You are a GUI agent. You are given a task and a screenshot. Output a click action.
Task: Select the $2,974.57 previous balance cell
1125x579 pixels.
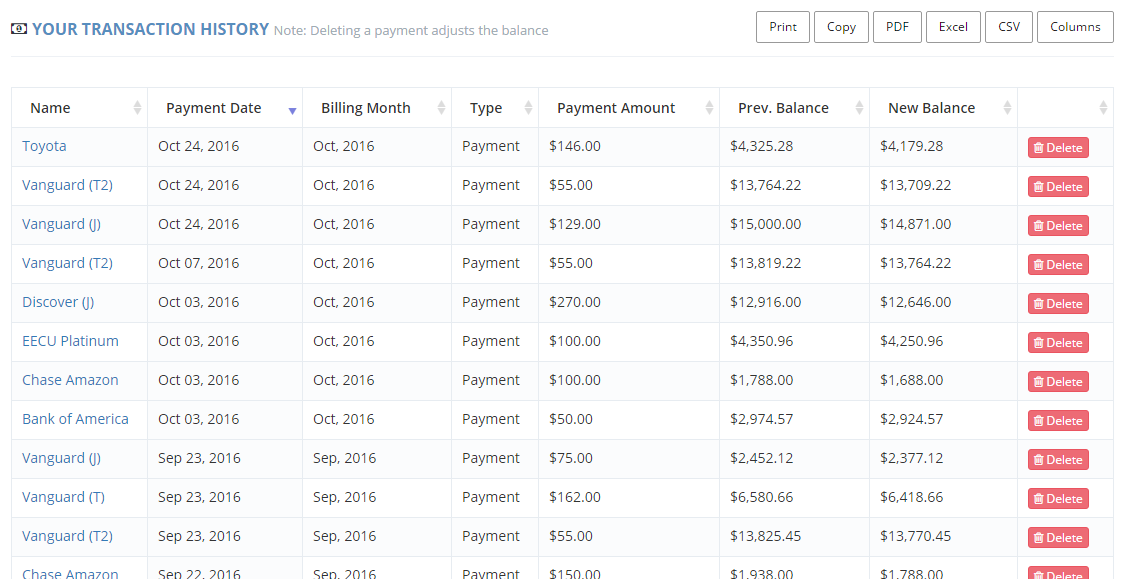tap(794, 419)
